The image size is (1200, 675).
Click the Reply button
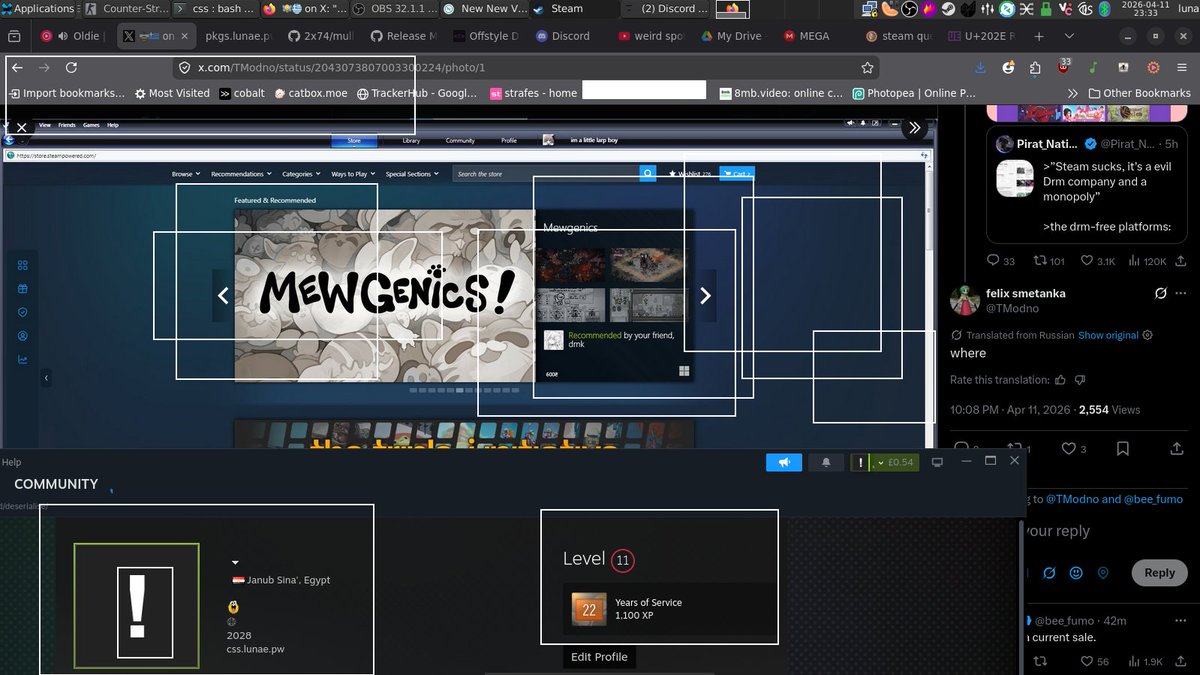(x=1159, y=573)
